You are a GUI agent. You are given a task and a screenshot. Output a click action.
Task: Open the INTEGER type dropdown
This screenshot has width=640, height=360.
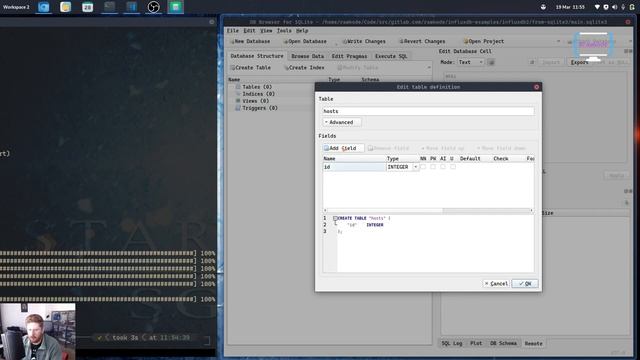(x=402, y=167)
